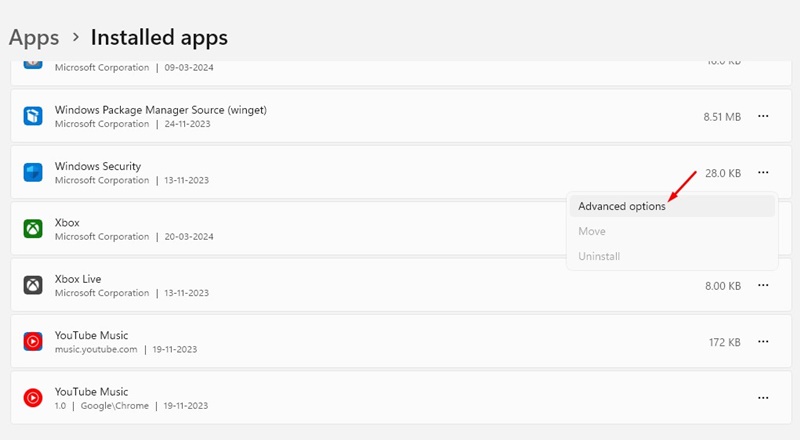This screenshot has width=800, height=440.
Task: Open three-dot menu for Chrome YouTube Music entry
Action: 763,398
